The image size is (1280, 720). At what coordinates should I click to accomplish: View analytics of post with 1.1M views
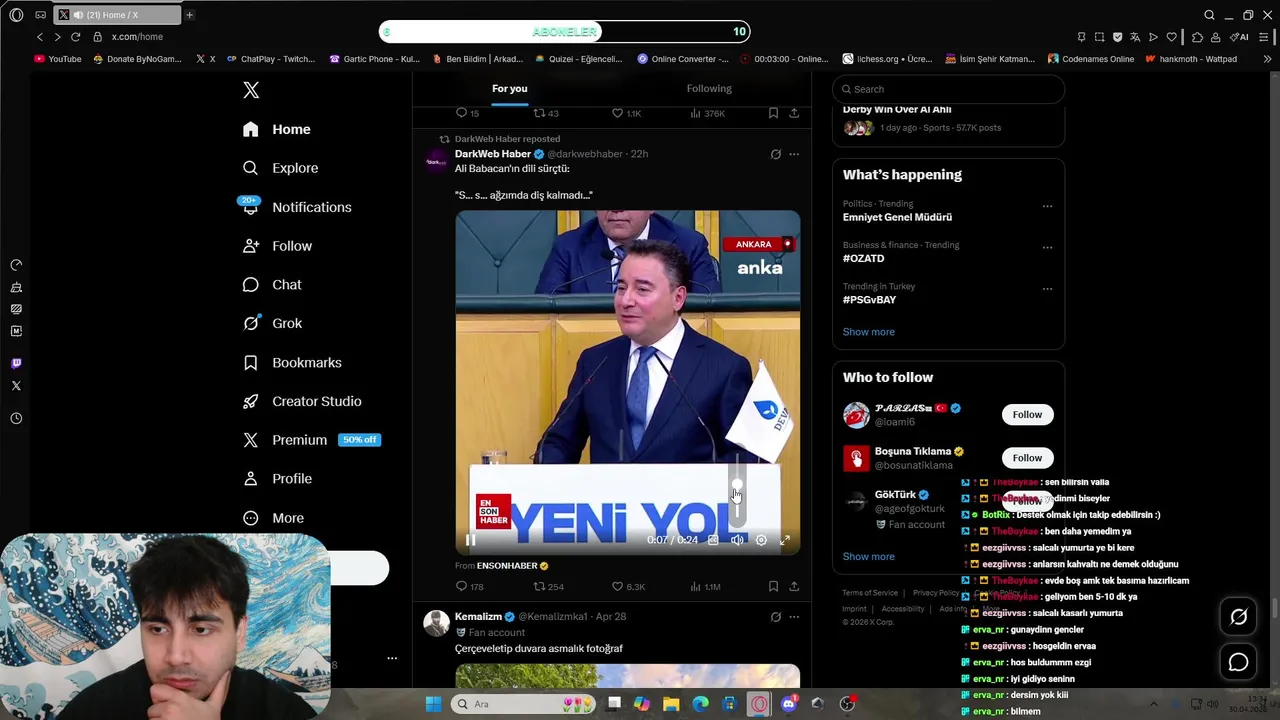click(706, 586)
